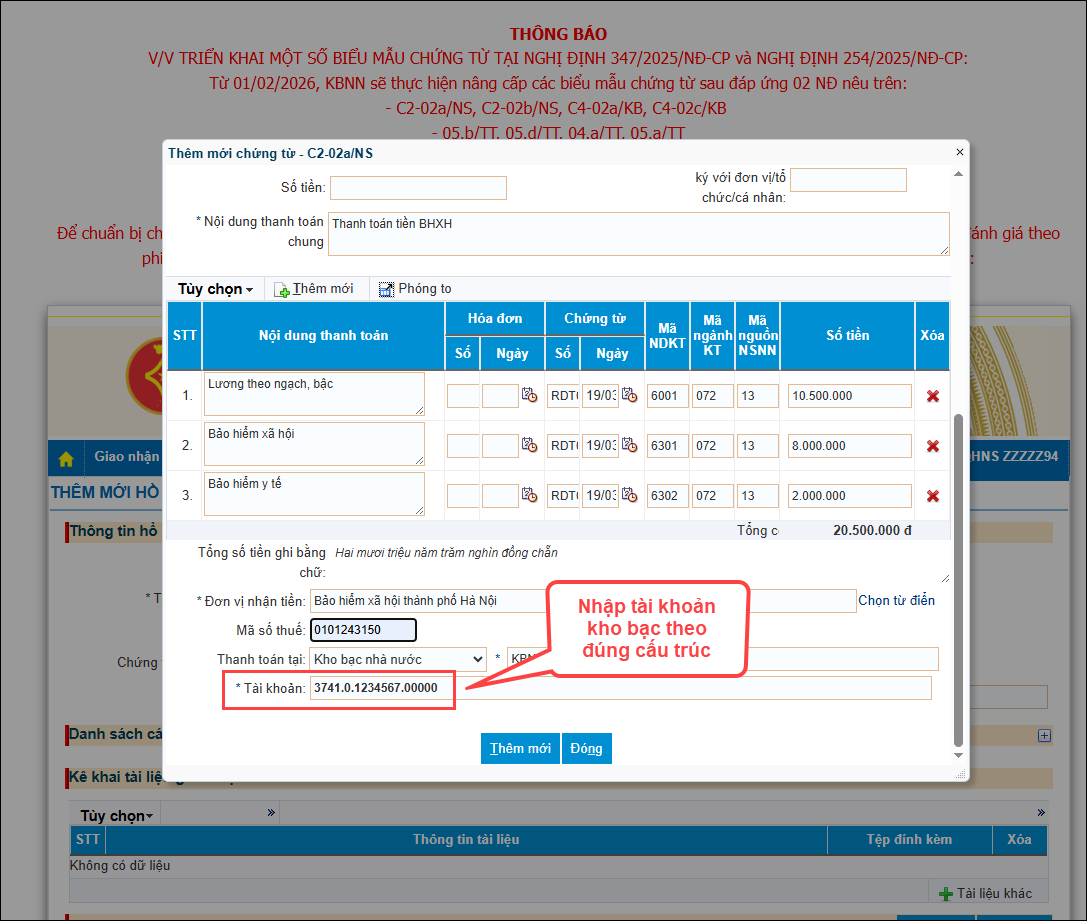1087x921 pixels.
Task: Delete row 1 'Lương theo ngạch, bậc'
Action: [x=932, y=396]
